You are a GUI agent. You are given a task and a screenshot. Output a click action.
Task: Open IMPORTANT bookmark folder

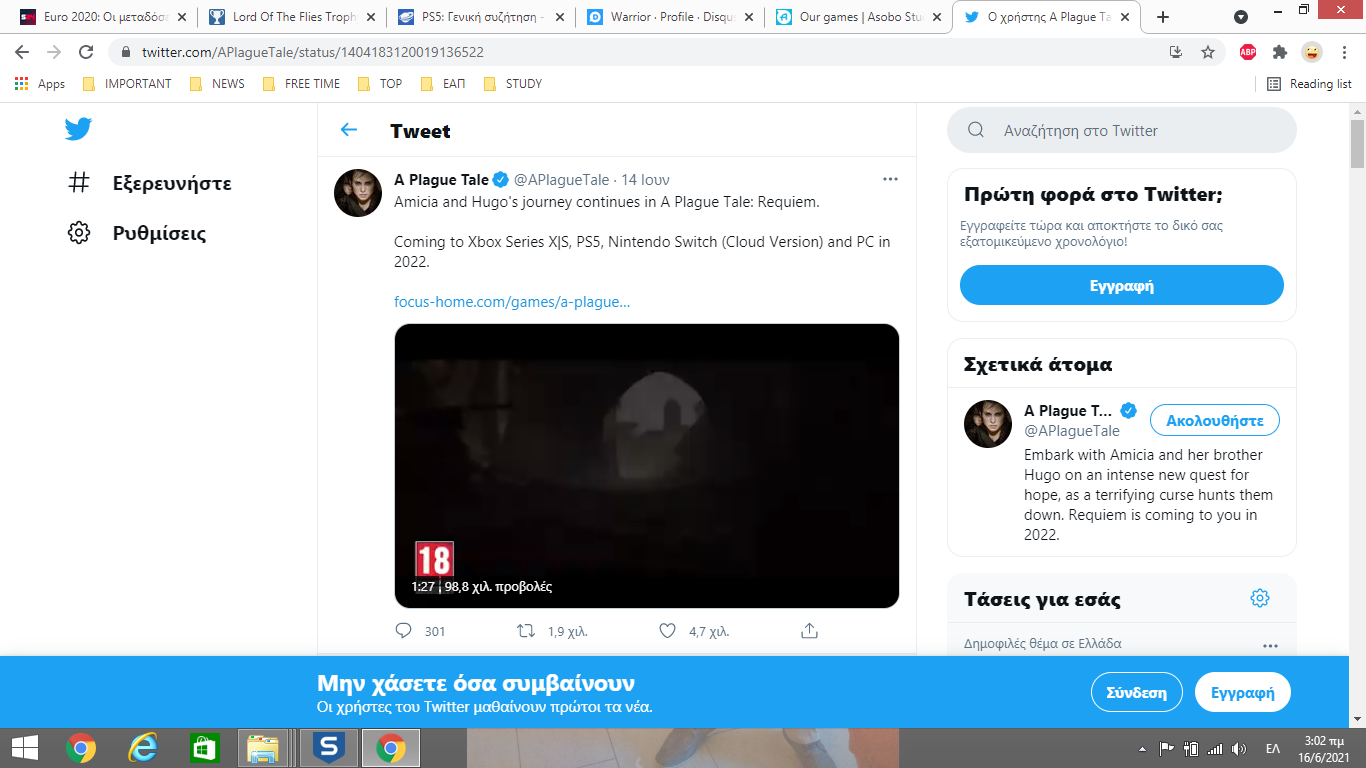pos(127,84)
